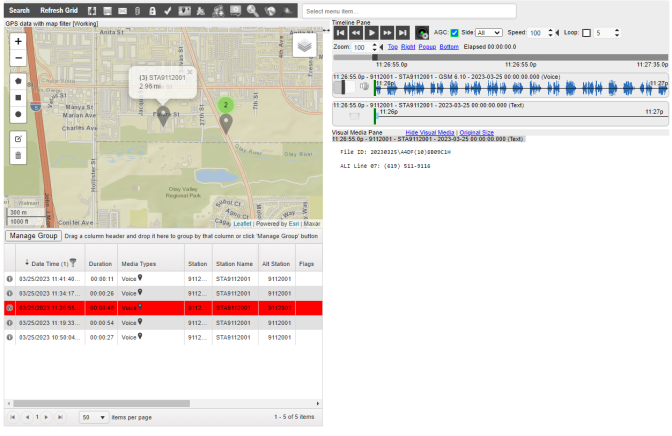Zoom in on the map
The height and width of the screenshot is (436, 672).
point(18,42)
